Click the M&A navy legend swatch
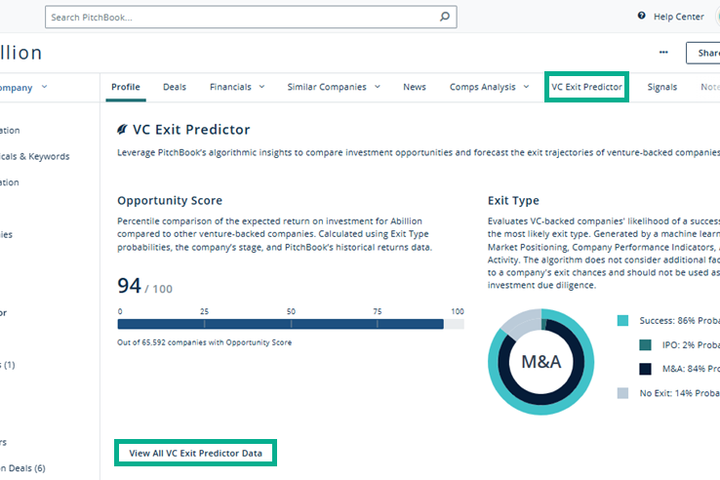This screenshot has height=480, width=720. click(x=645, y=369)
